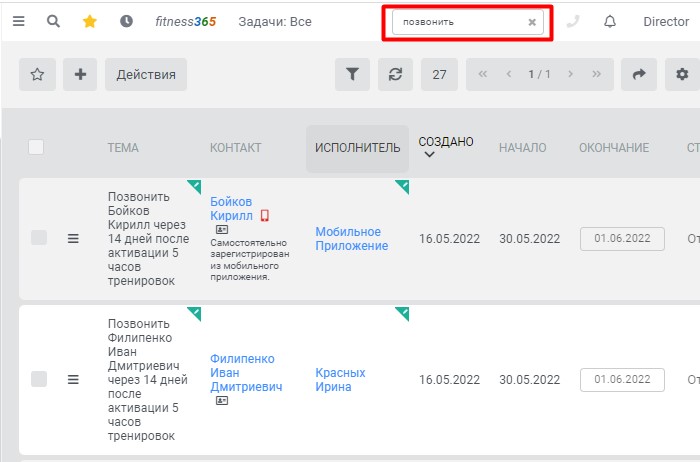Open executor link Мобильное Приложение
Viewport: 700px width, 462px height.
351,238
